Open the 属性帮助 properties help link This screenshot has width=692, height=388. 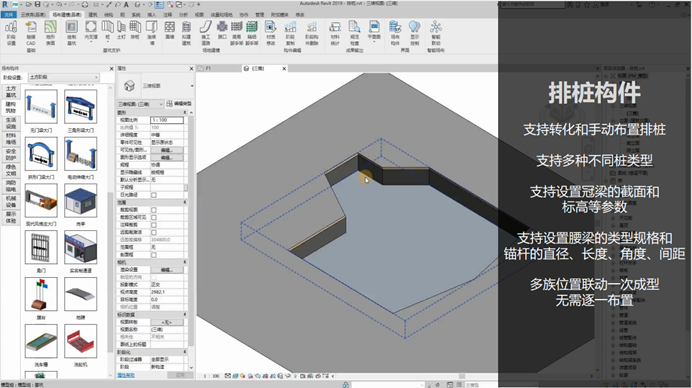point(126,375)
